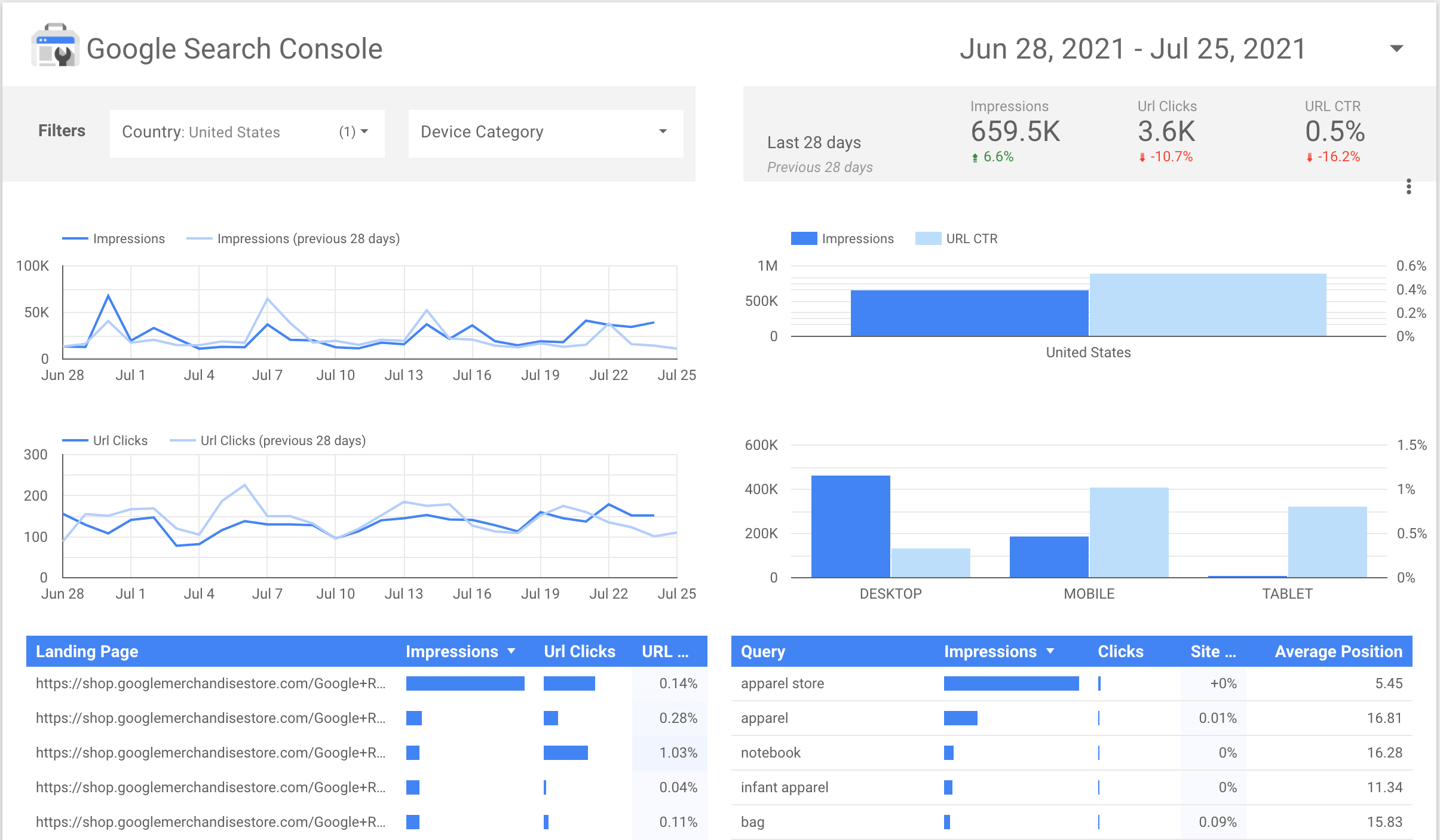
Task: Click the URL CTR 0.5% scorecard
Action: [1335, 131]
